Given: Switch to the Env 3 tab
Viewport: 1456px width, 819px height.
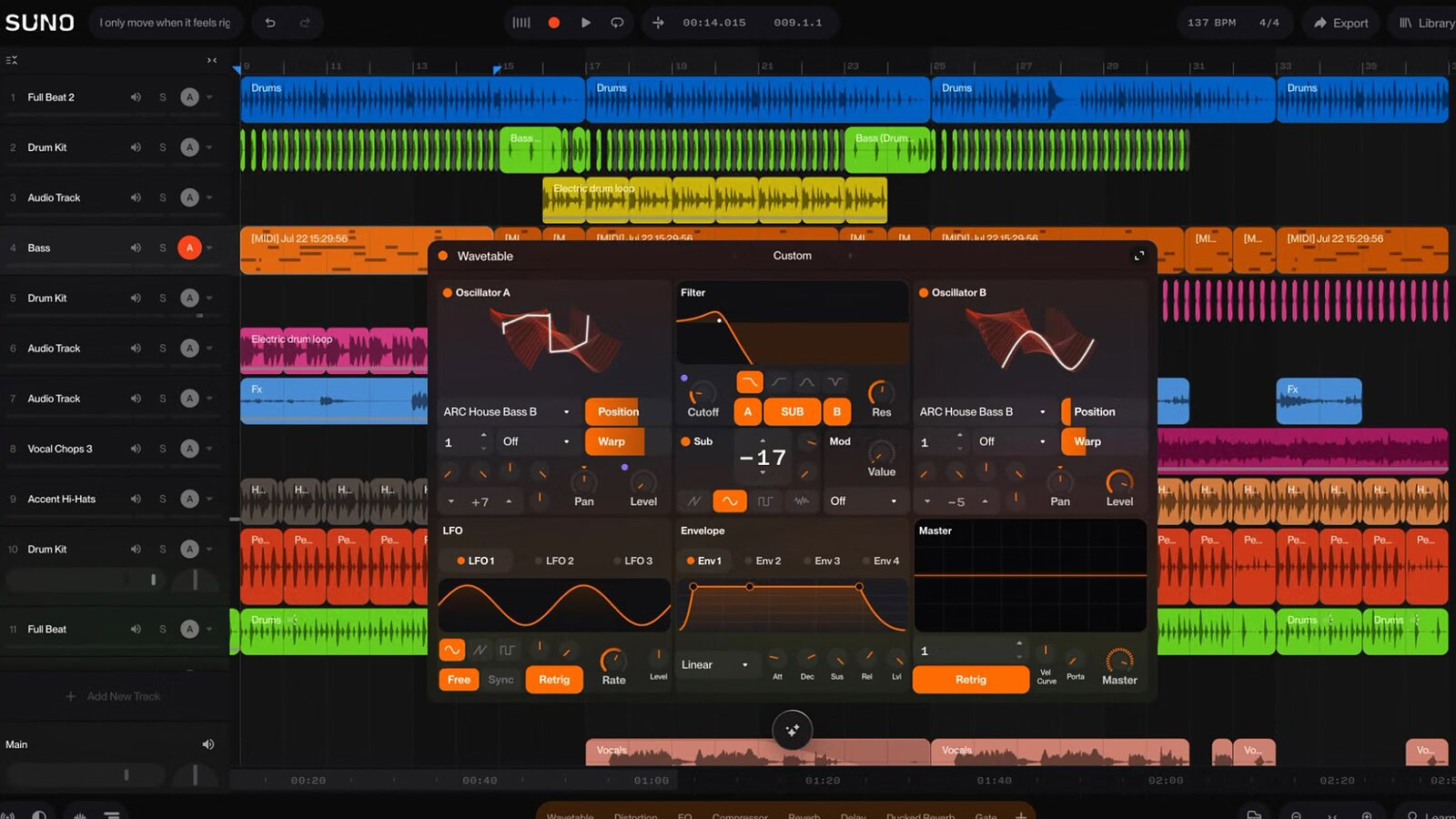Looking at the screenshot, I should 822,561.
